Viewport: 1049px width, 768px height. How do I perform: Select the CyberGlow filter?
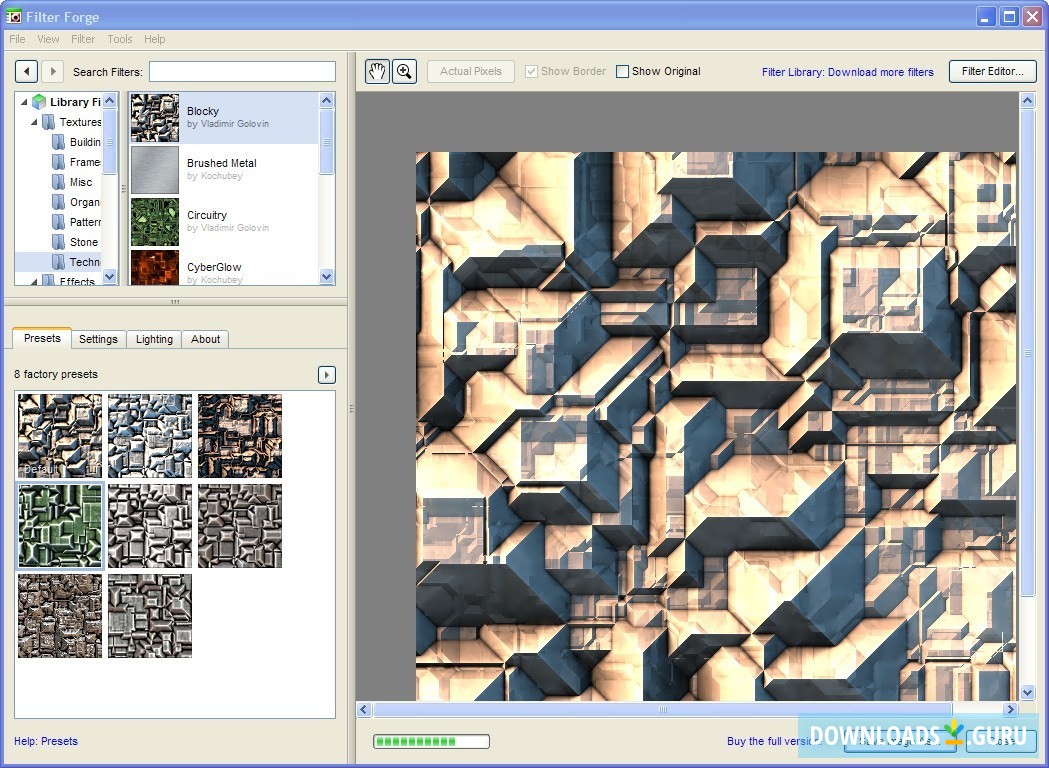(x=224, y=268)
